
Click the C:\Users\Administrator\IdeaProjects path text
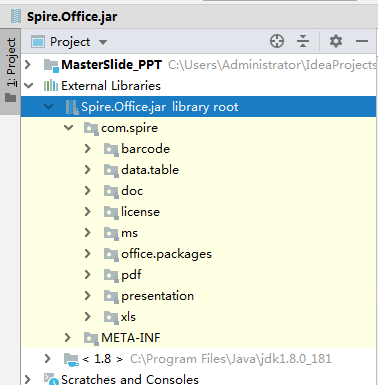(272, 65)
